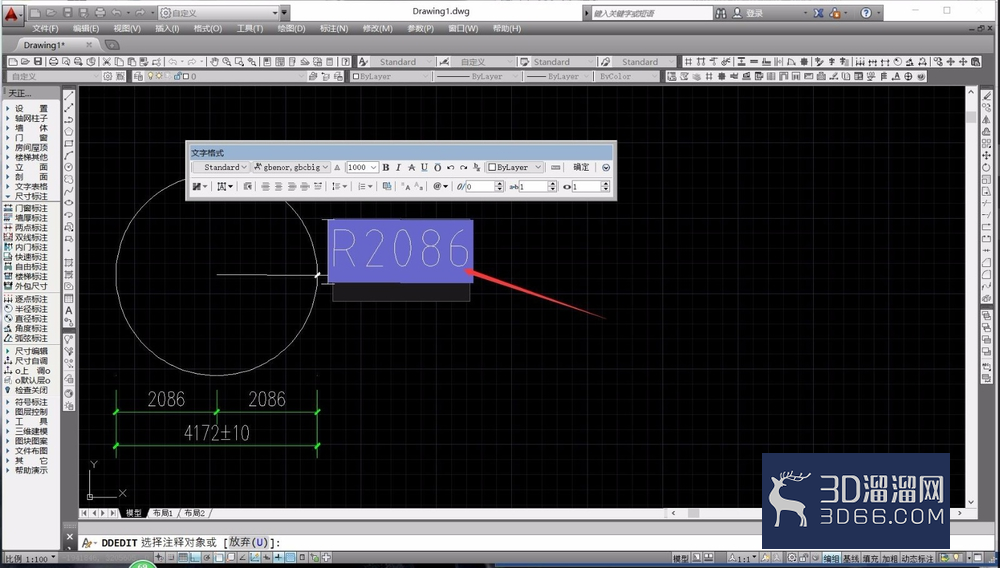Viewport: 1000px width, 568px height.
Task: Click the AutoCAD application logo button
Action: 13,13
